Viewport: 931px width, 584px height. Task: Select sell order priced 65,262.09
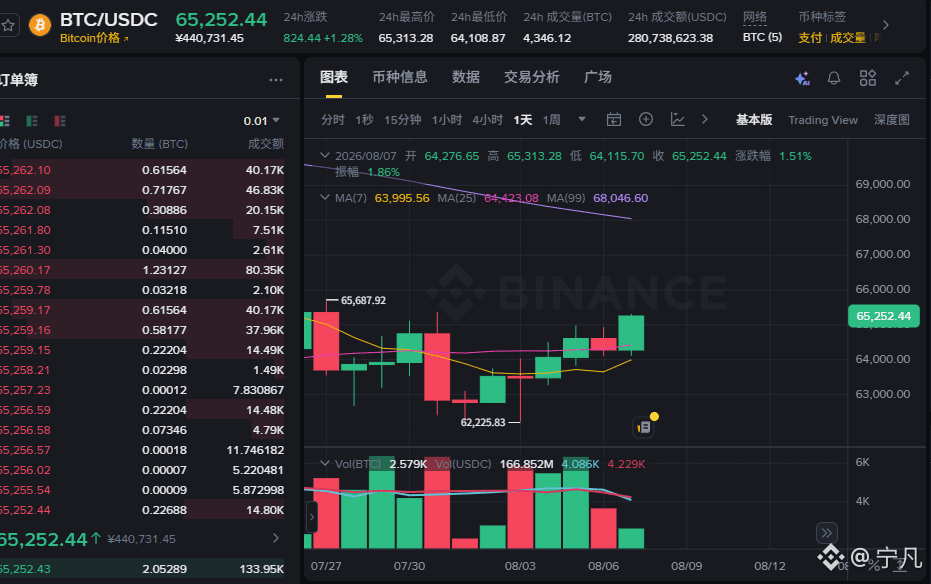tap(142, 190)
